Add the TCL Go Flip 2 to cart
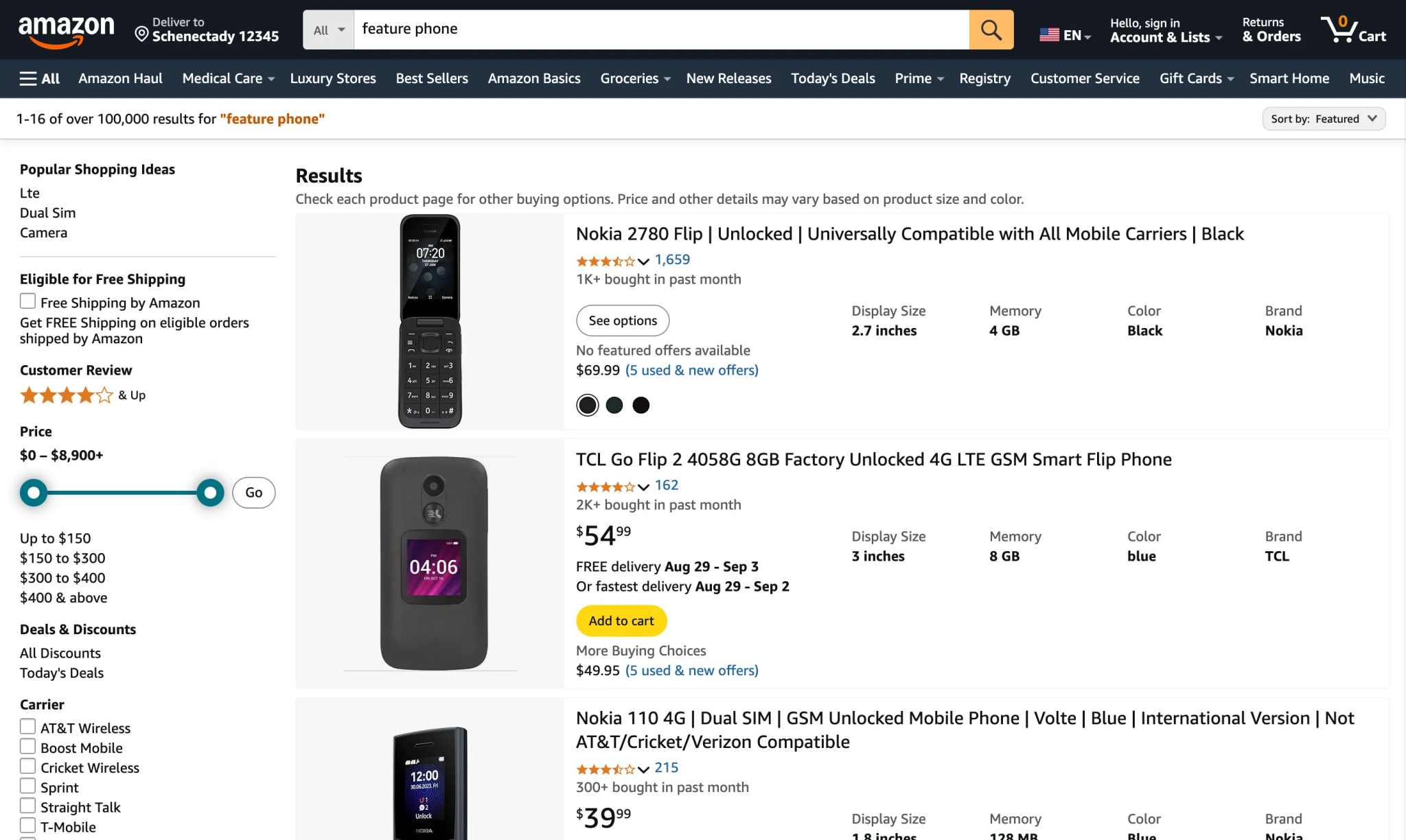 click(621, 620)
